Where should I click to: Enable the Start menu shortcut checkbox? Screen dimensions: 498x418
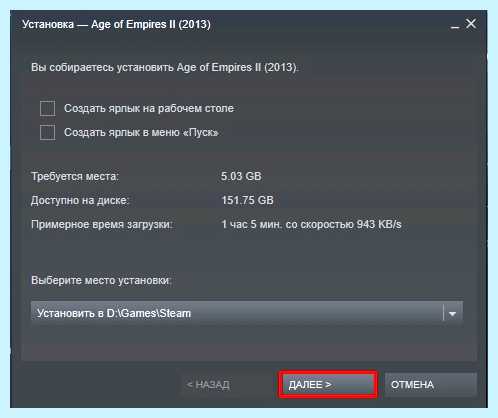click(48, 132)
